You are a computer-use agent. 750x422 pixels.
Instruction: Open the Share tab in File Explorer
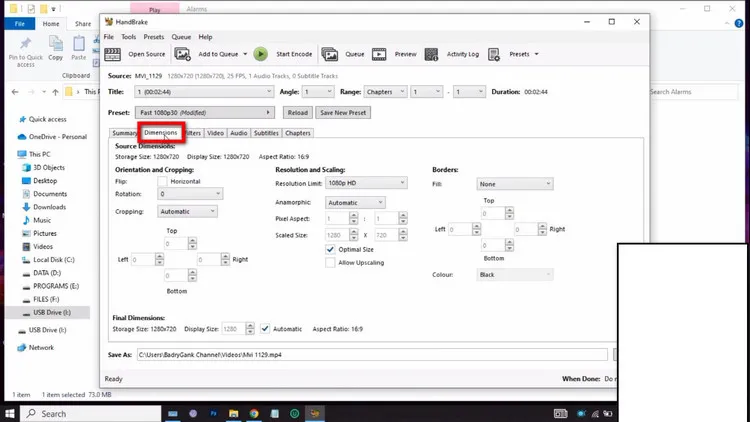83,23
